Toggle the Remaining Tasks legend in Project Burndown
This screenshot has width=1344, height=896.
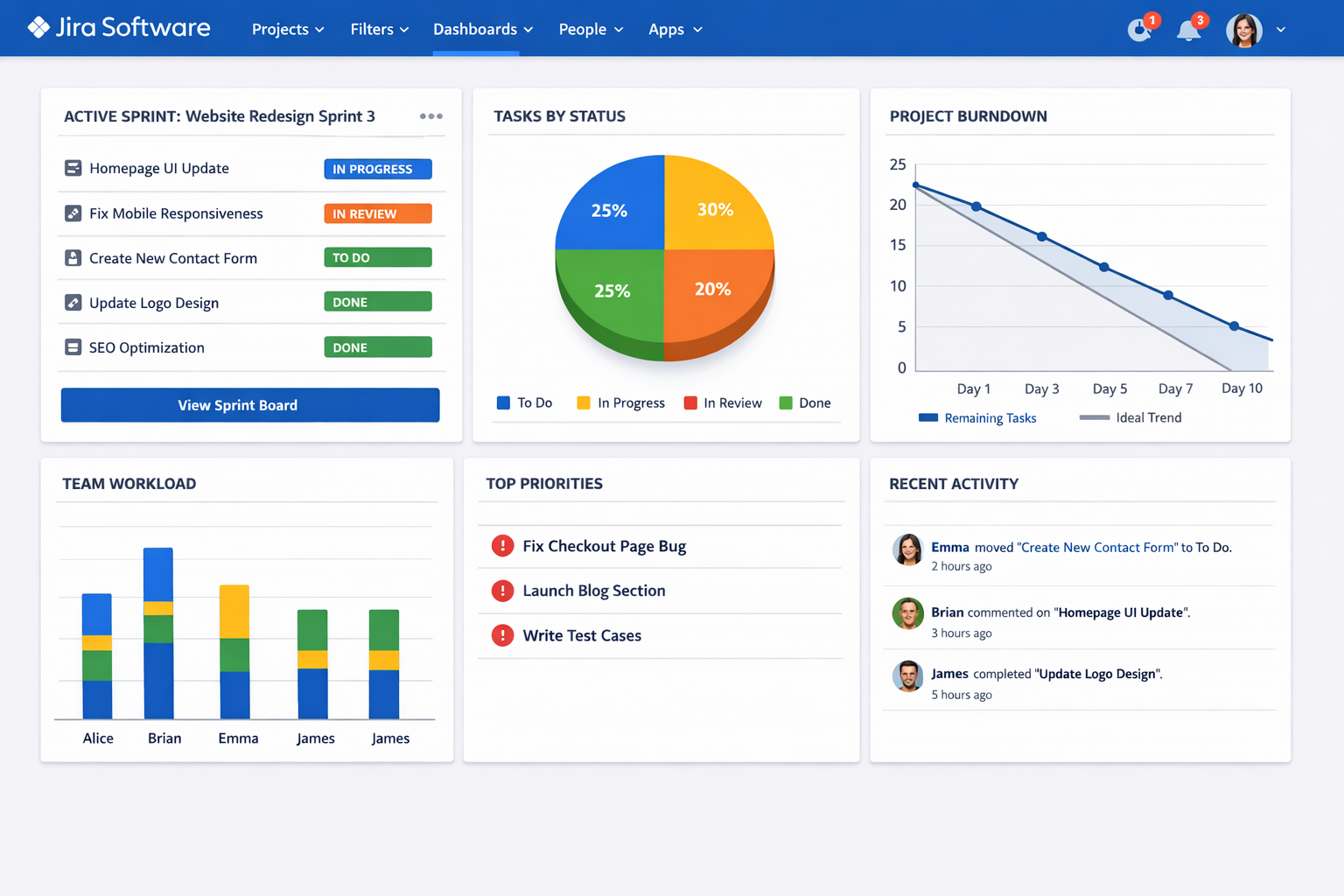[x=976, y=418]
